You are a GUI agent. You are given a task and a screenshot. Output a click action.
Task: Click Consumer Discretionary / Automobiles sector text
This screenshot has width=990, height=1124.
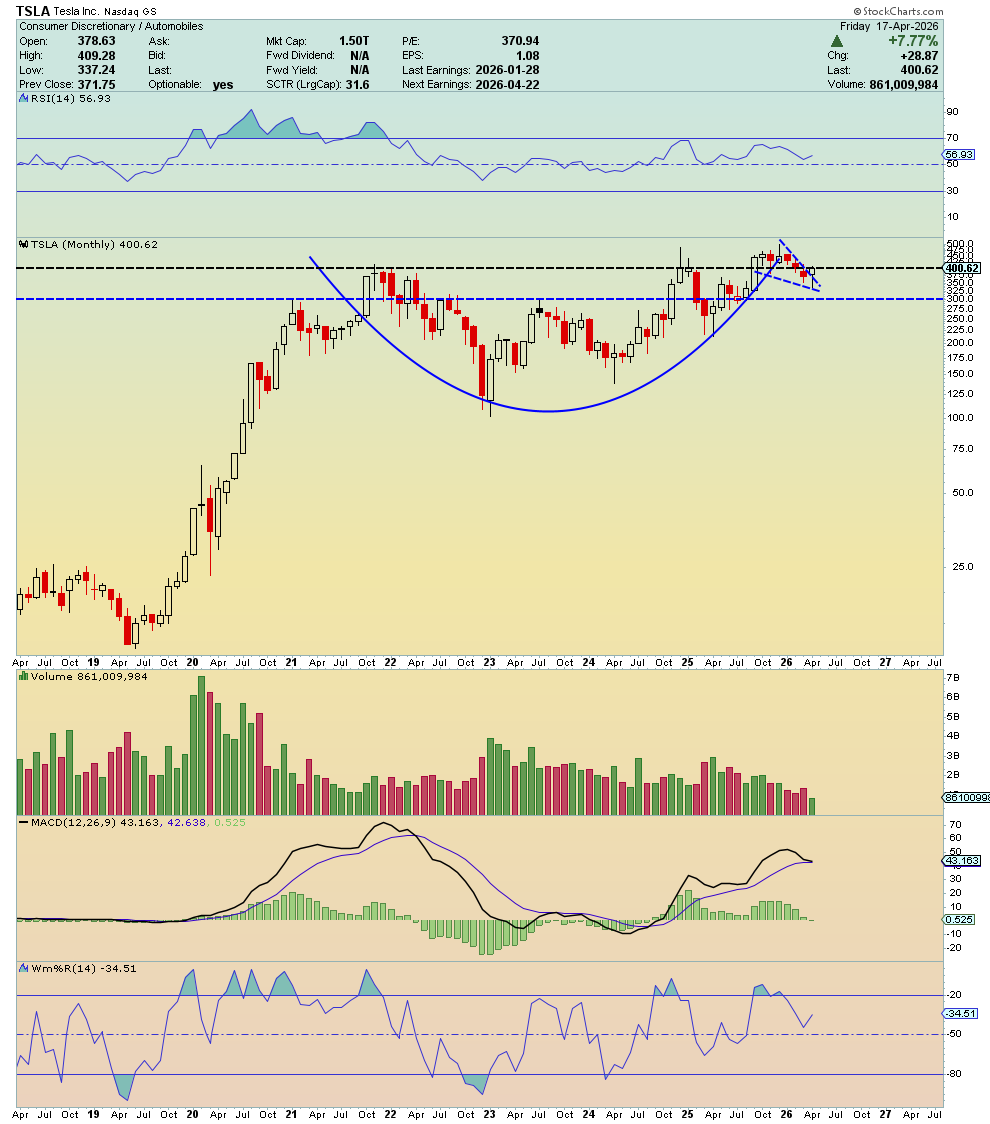(111, 27)
